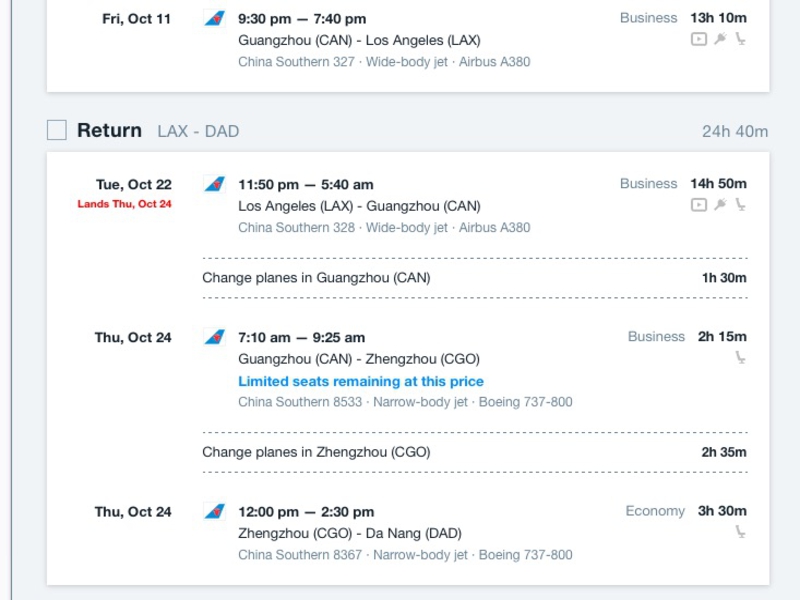
Task: Click seat icon for Guangzhou to Zhengzhou flight
Action: coord(740,358)
